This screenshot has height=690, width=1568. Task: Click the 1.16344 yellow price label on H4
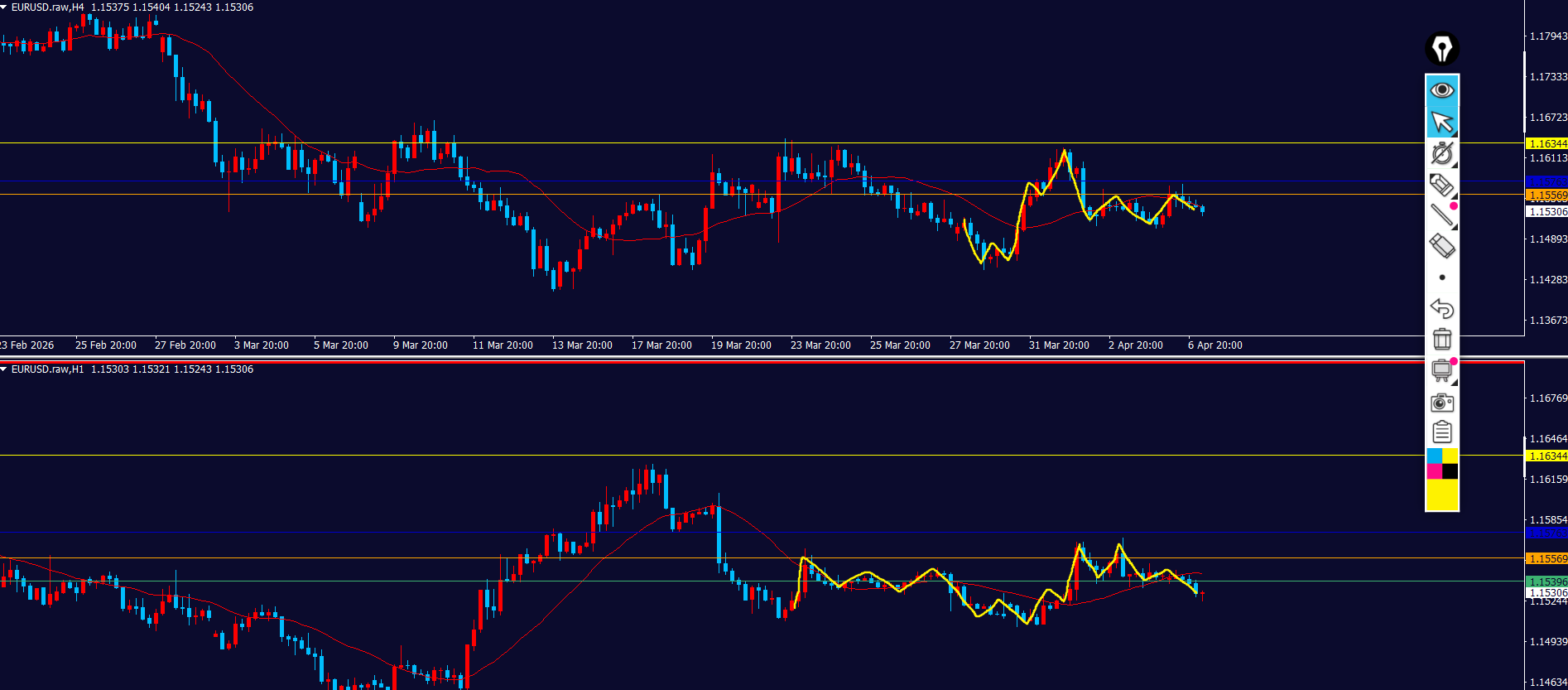pos(1546,144)
